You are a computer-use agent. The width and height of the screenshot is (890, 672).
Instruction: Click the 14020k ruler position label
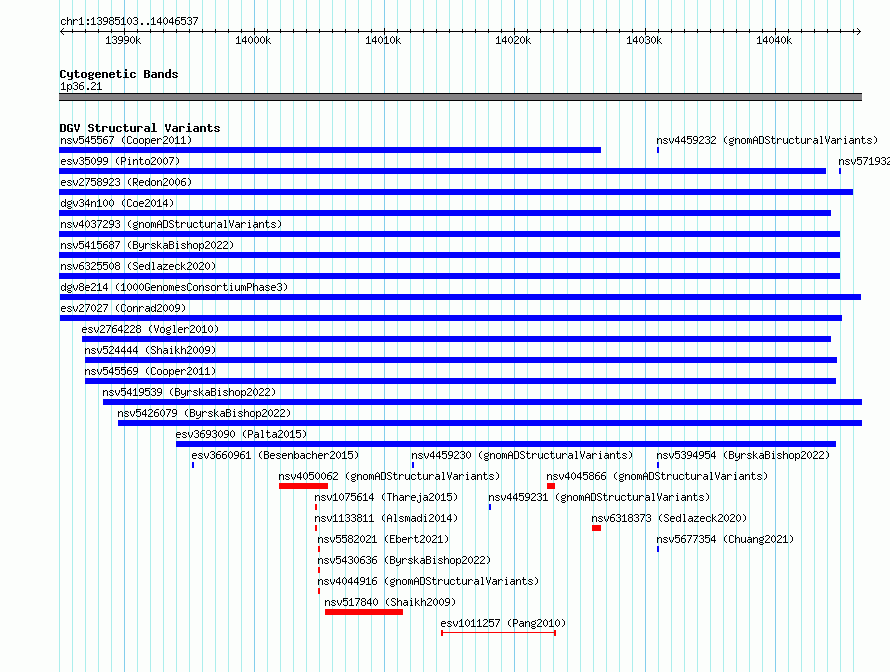(514, 40)
